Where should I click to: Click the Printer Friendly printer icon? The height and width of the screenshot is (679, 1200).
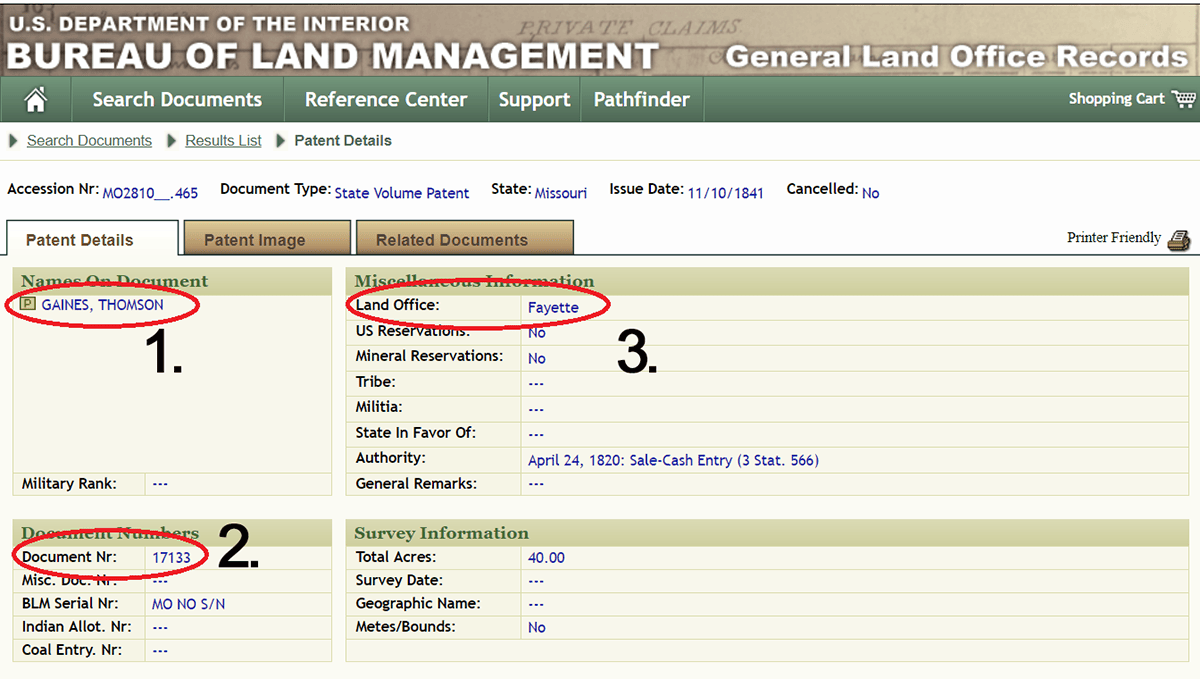(1179, 239)
